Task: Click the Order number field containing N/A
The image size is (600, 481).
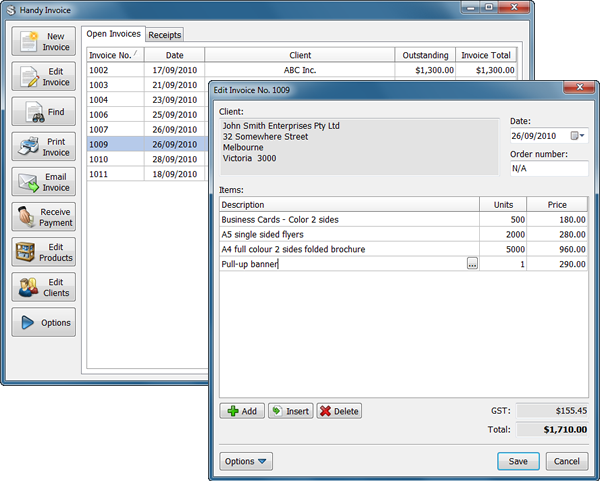Action: coord(549,168)
